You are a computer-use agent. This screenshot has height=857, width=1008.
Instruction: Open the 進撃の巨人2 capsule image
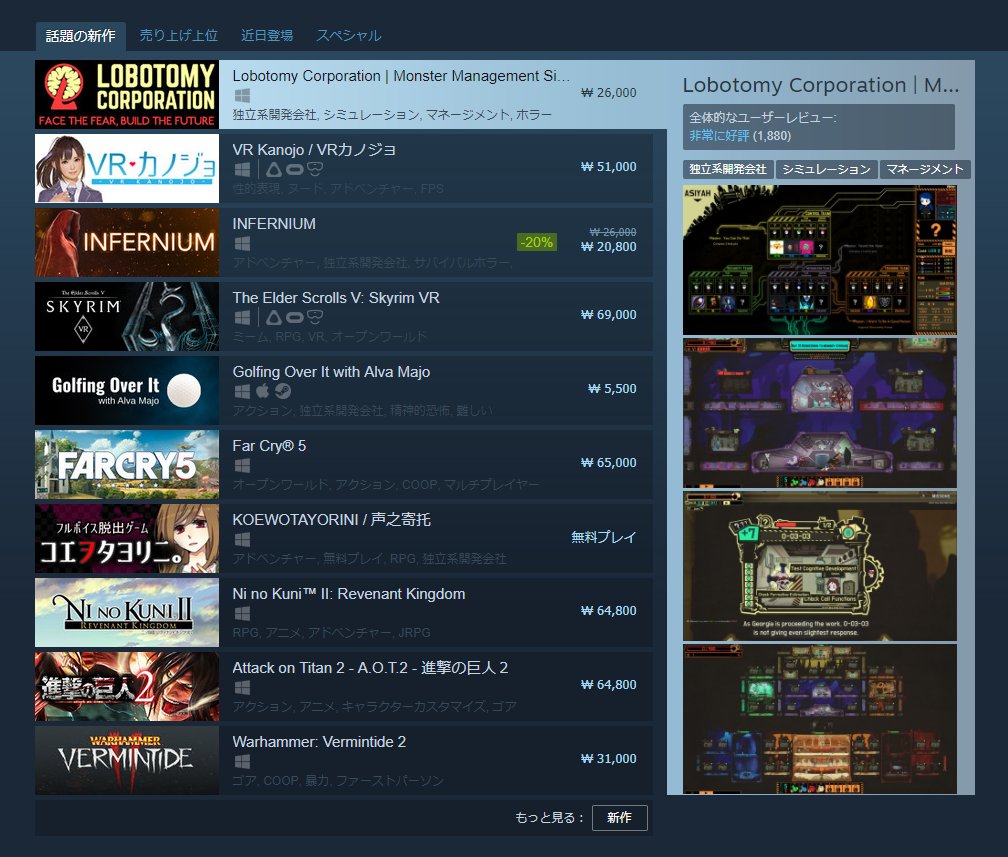tap(127, 686)
